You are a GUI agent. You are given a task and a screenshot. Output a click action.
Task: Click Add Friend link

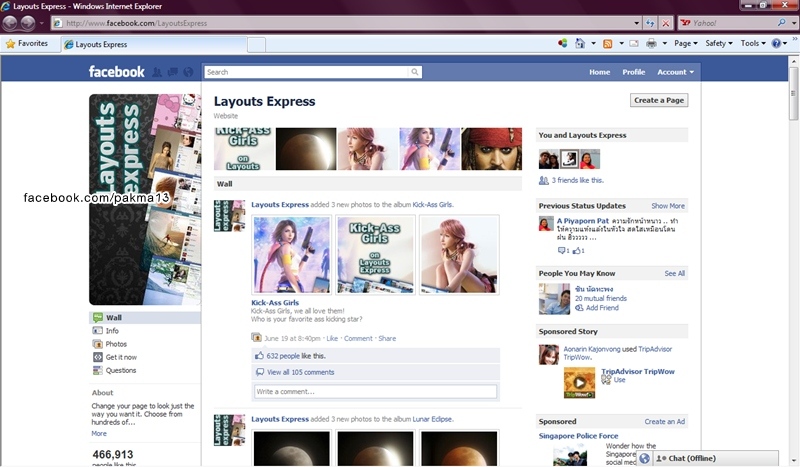coord(602,308)
